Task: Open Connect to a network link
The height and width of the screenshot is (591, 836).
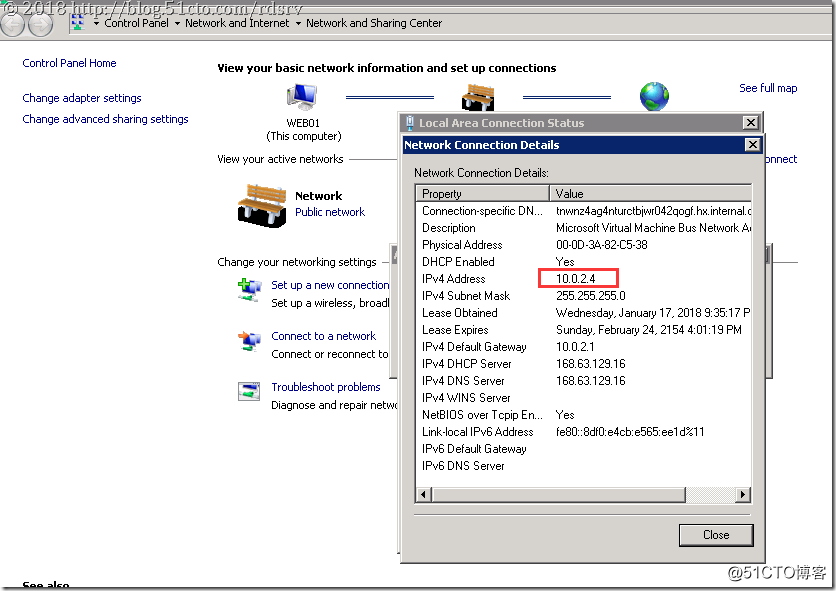Action: (x=324, y=336)
